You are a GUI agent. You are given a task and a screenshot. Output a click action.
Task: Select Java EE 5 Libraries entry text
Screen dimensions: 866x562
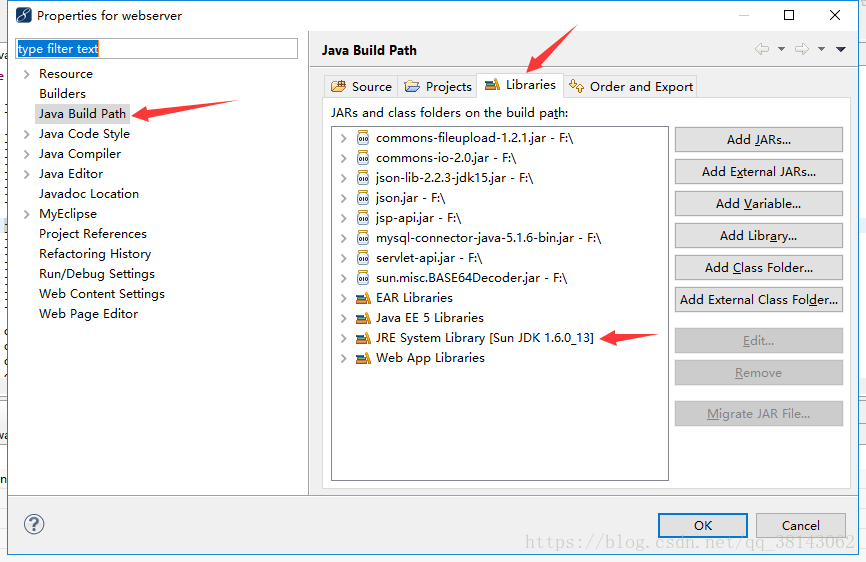point(430,318)
